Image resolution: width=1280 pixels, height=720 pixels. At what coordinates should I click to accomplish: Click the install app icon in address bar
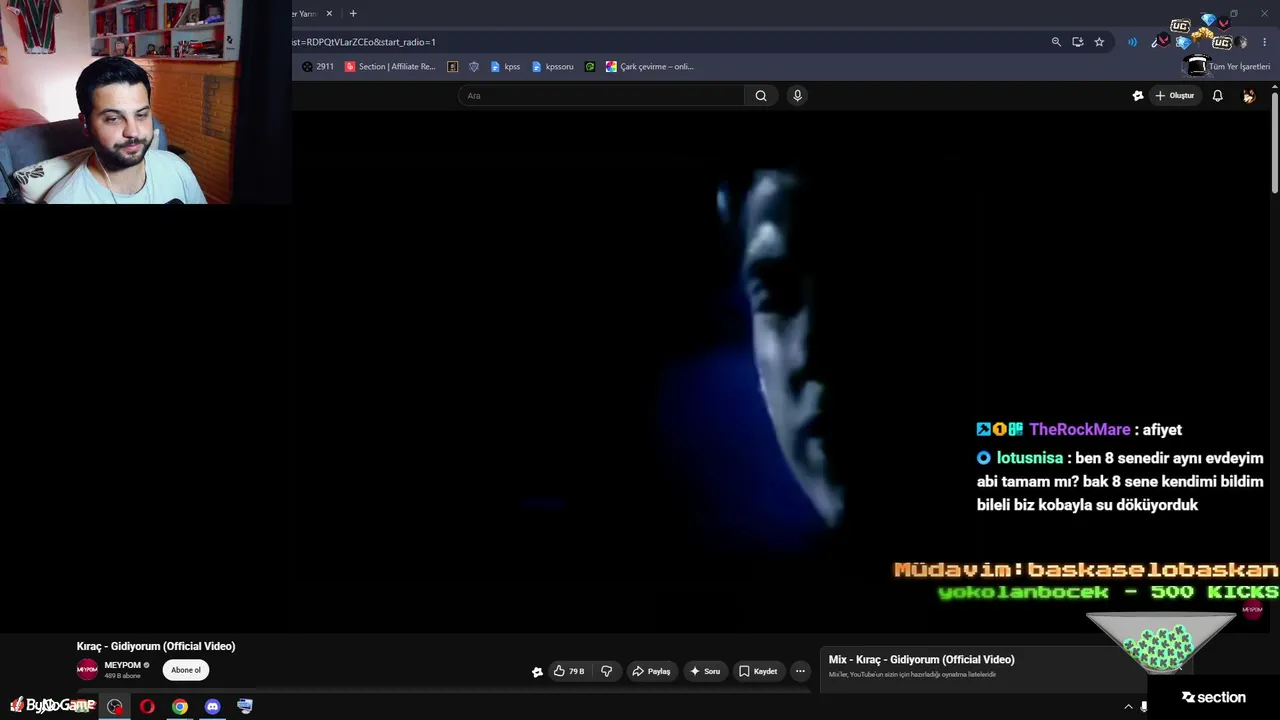click(1077, 42)
